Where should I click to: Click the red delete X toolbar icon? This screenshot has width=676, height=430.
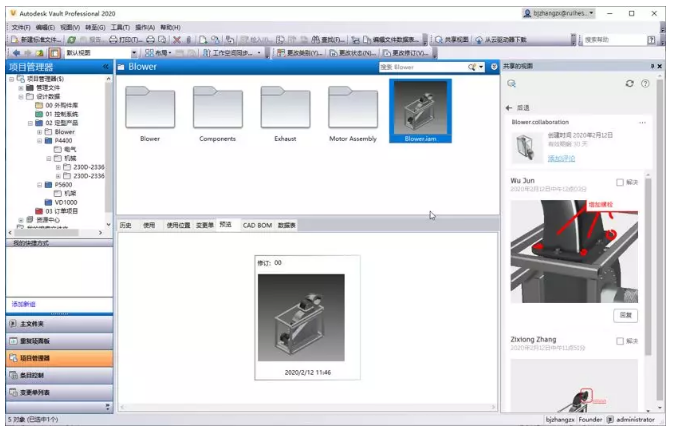pos(177,40)
